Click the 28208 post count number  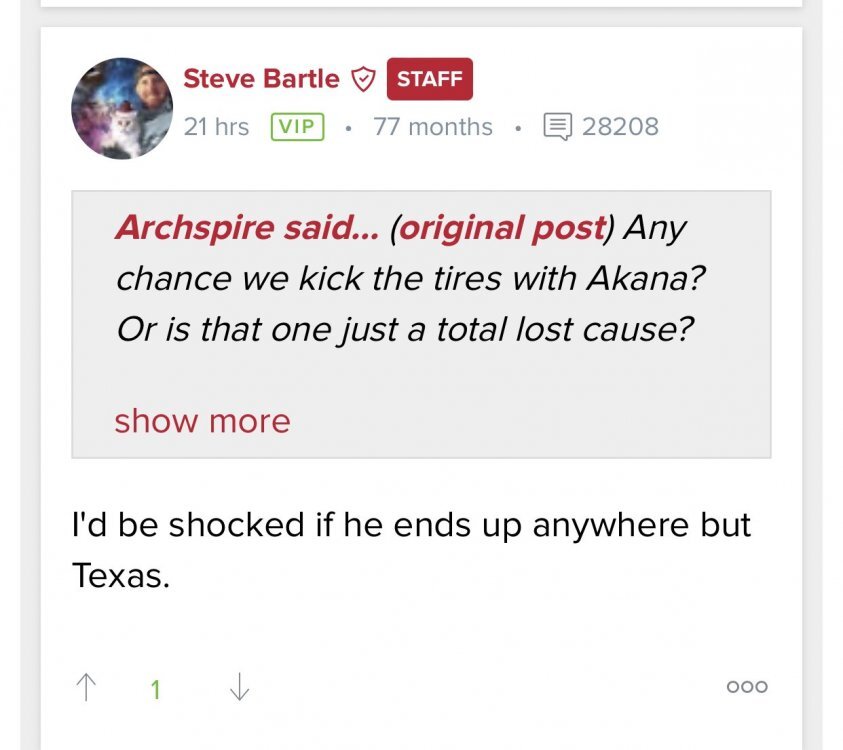(620, 127)
